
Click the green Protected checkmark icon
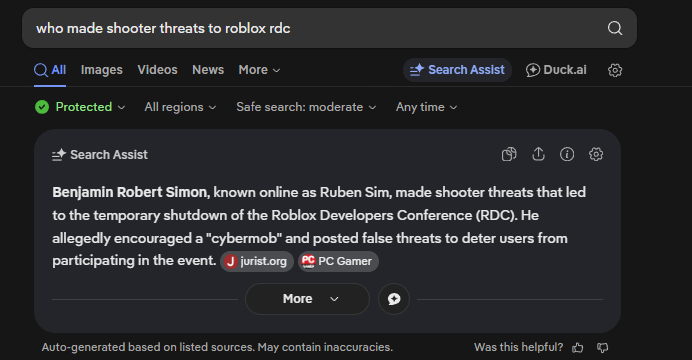coord(42,107)
